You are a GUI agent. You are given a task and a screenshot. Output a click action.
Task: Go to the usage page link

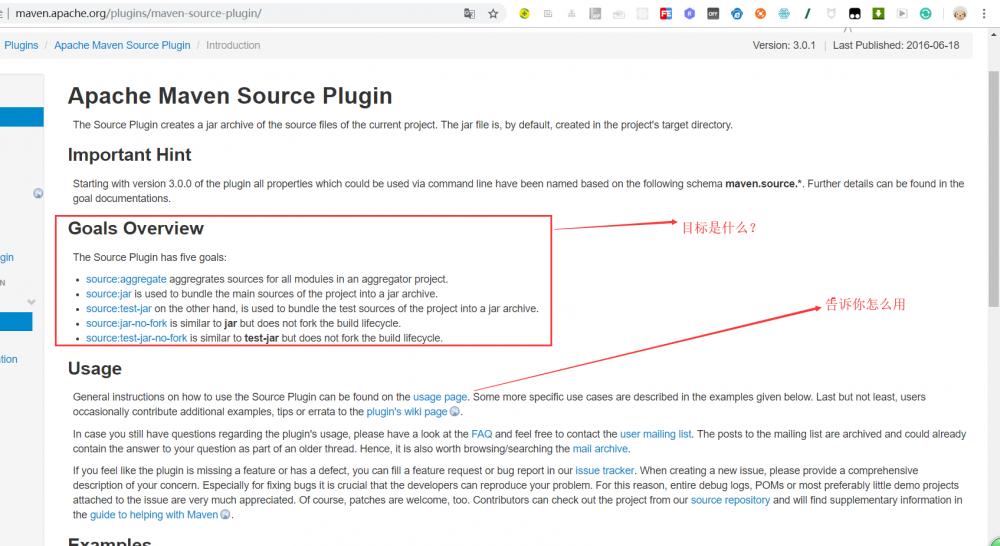tap(440, 397)
